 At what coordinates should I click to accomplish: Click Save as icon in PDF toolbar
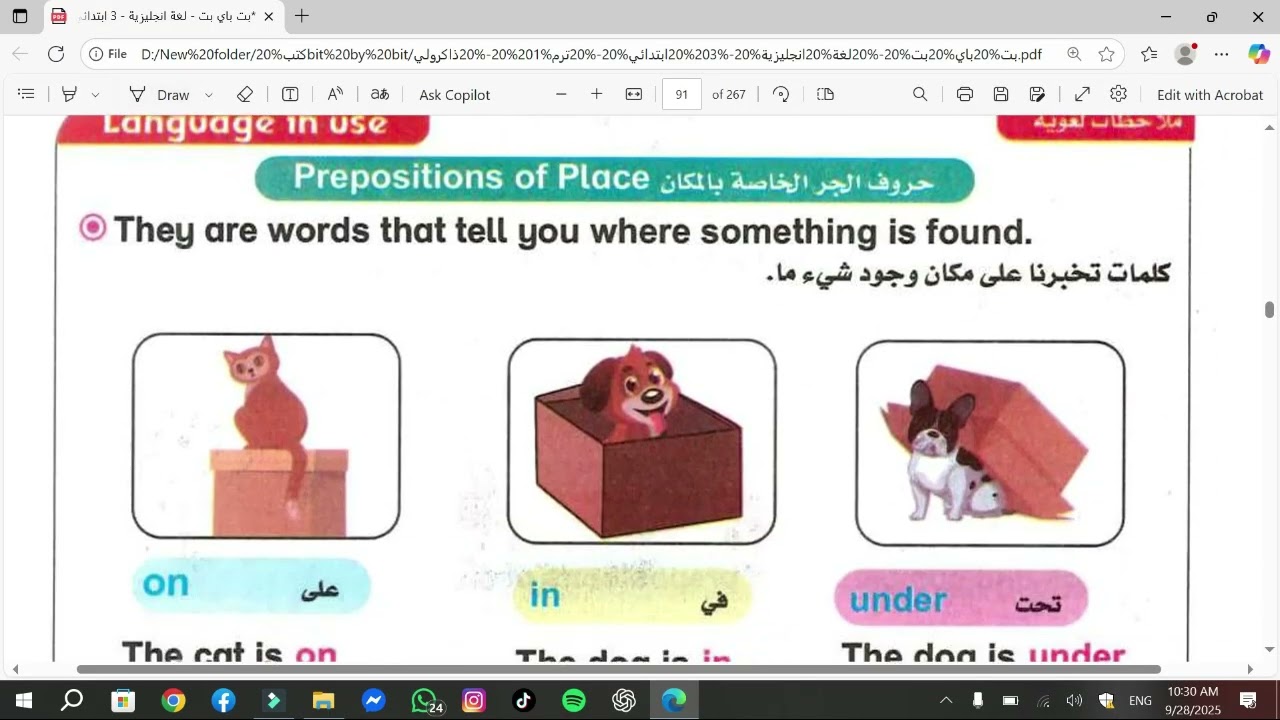pos(1038,94)
